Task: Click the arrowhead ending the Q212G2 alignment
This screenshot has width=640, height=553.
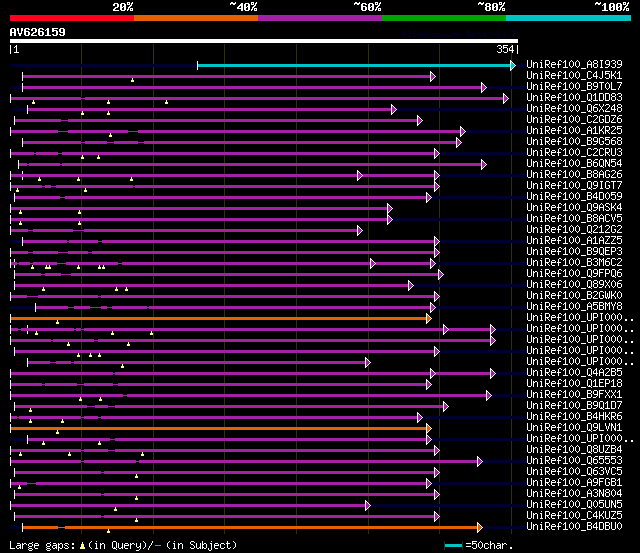Action: click(360, 231)
